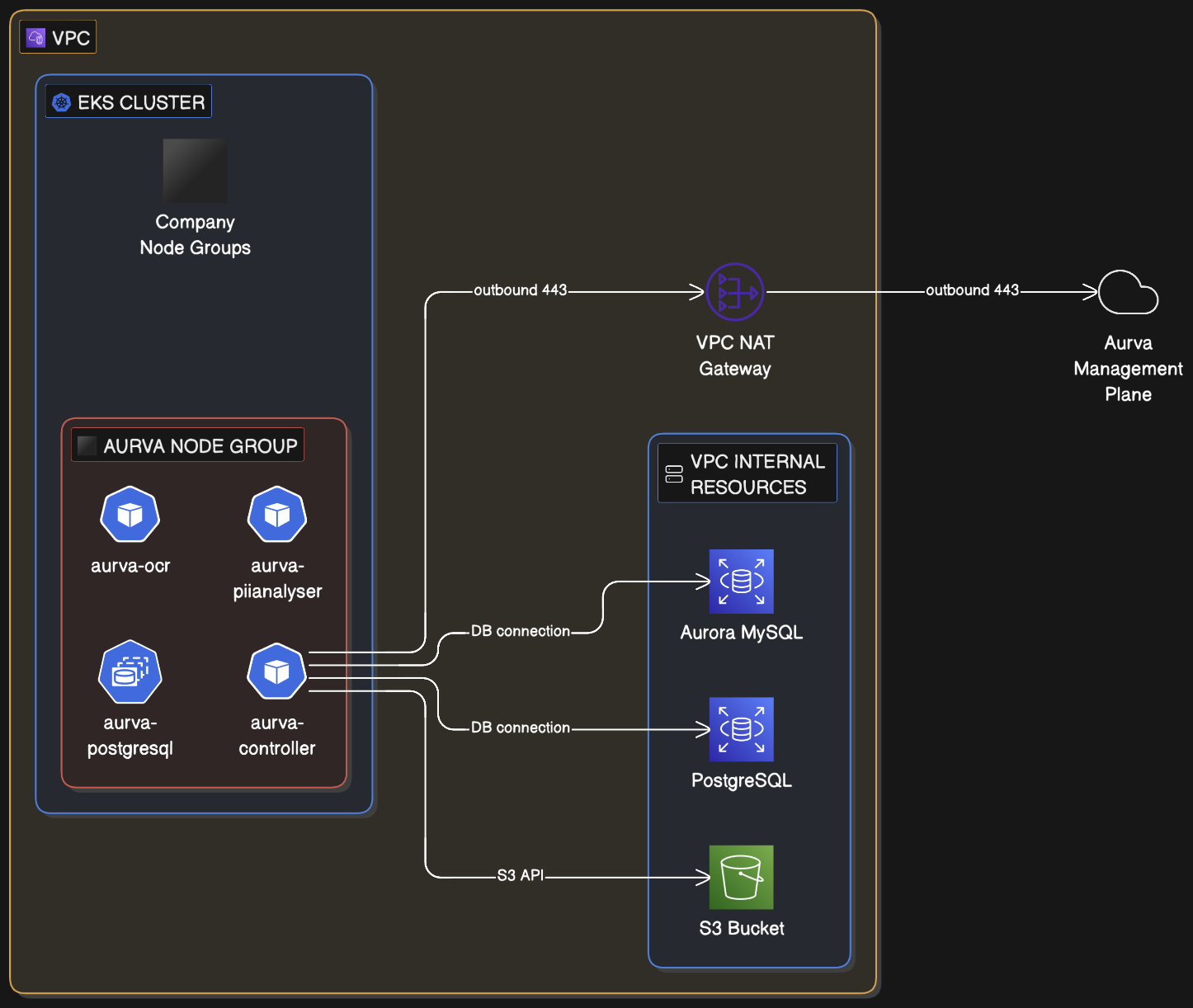
Task: Click the VPC icon in top-left label
Action: (35, 38)
